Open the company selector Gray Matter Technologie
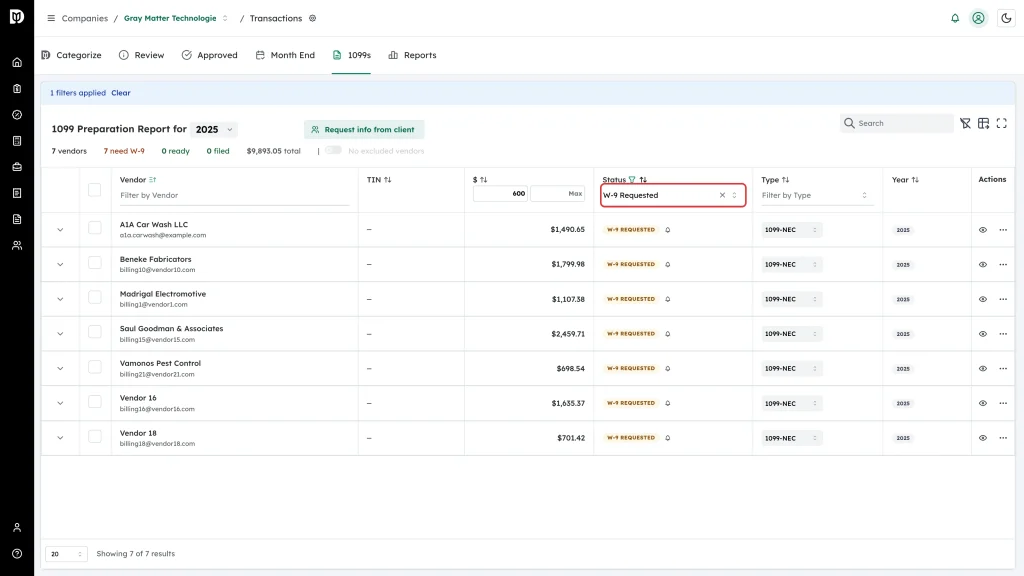Screen dimensions: 1024x576 [176, 18]
